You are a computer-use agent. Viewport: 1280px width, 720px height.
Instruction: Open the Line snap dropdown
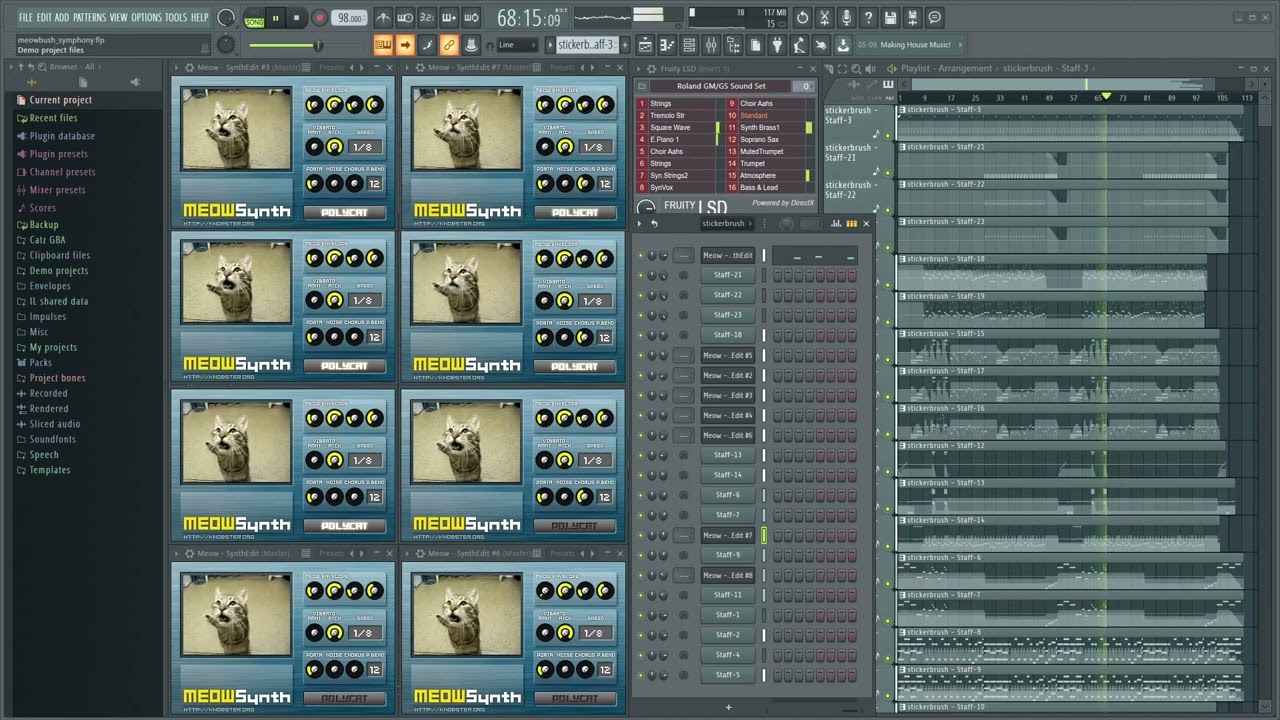click(517, 45)
